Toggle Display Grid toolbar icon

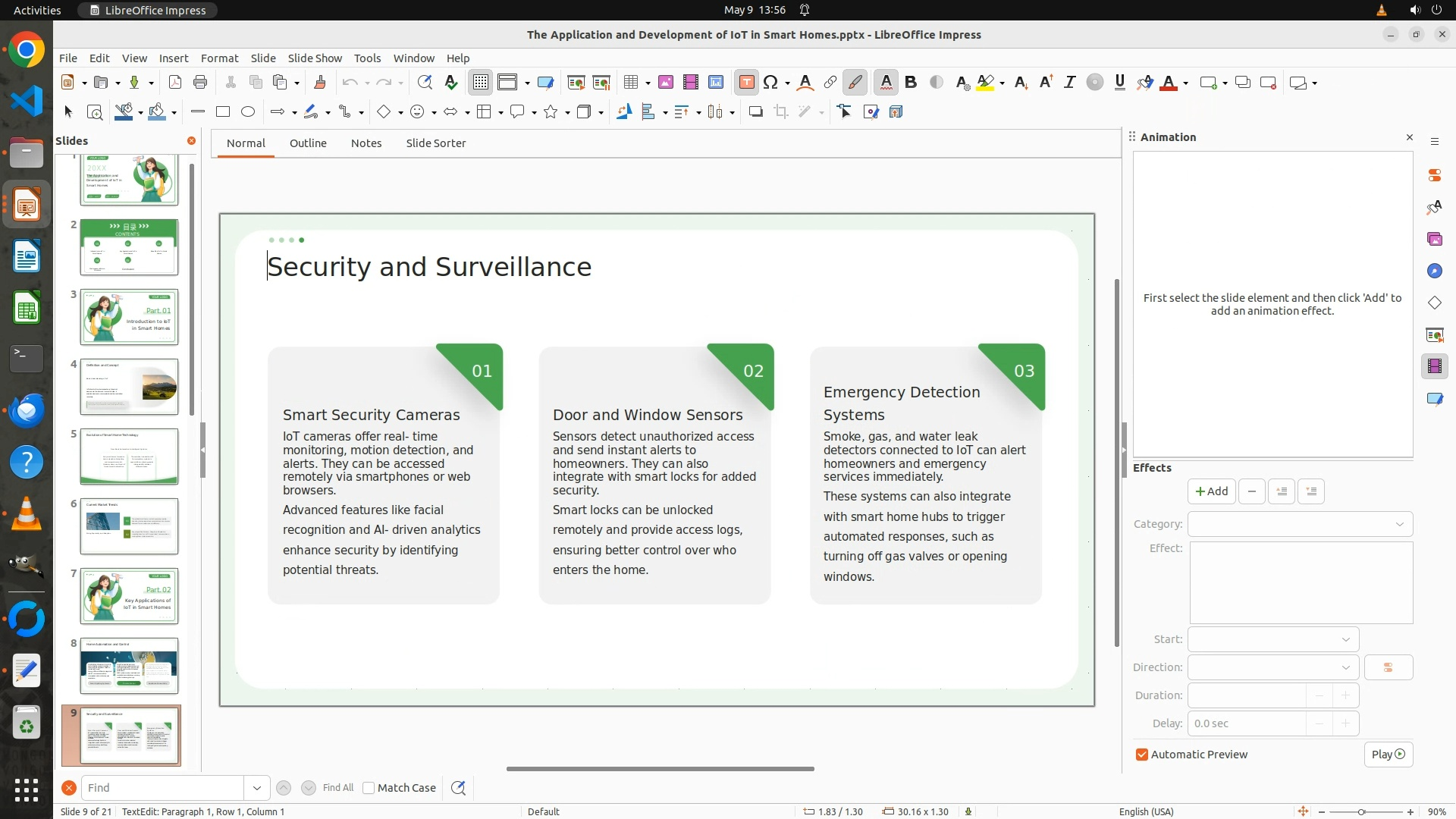click(481, 83)
